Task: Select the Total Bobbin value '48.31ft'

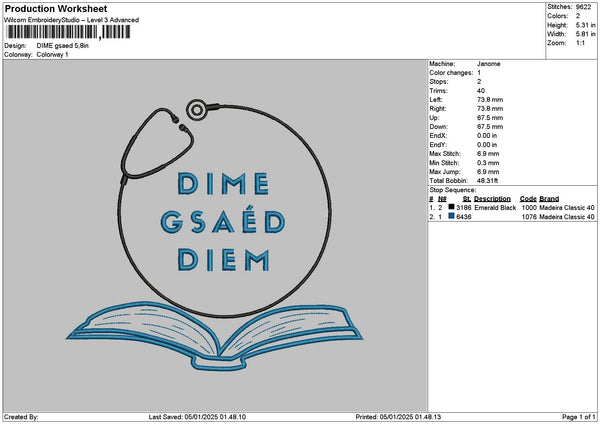Action: [488, 181]
